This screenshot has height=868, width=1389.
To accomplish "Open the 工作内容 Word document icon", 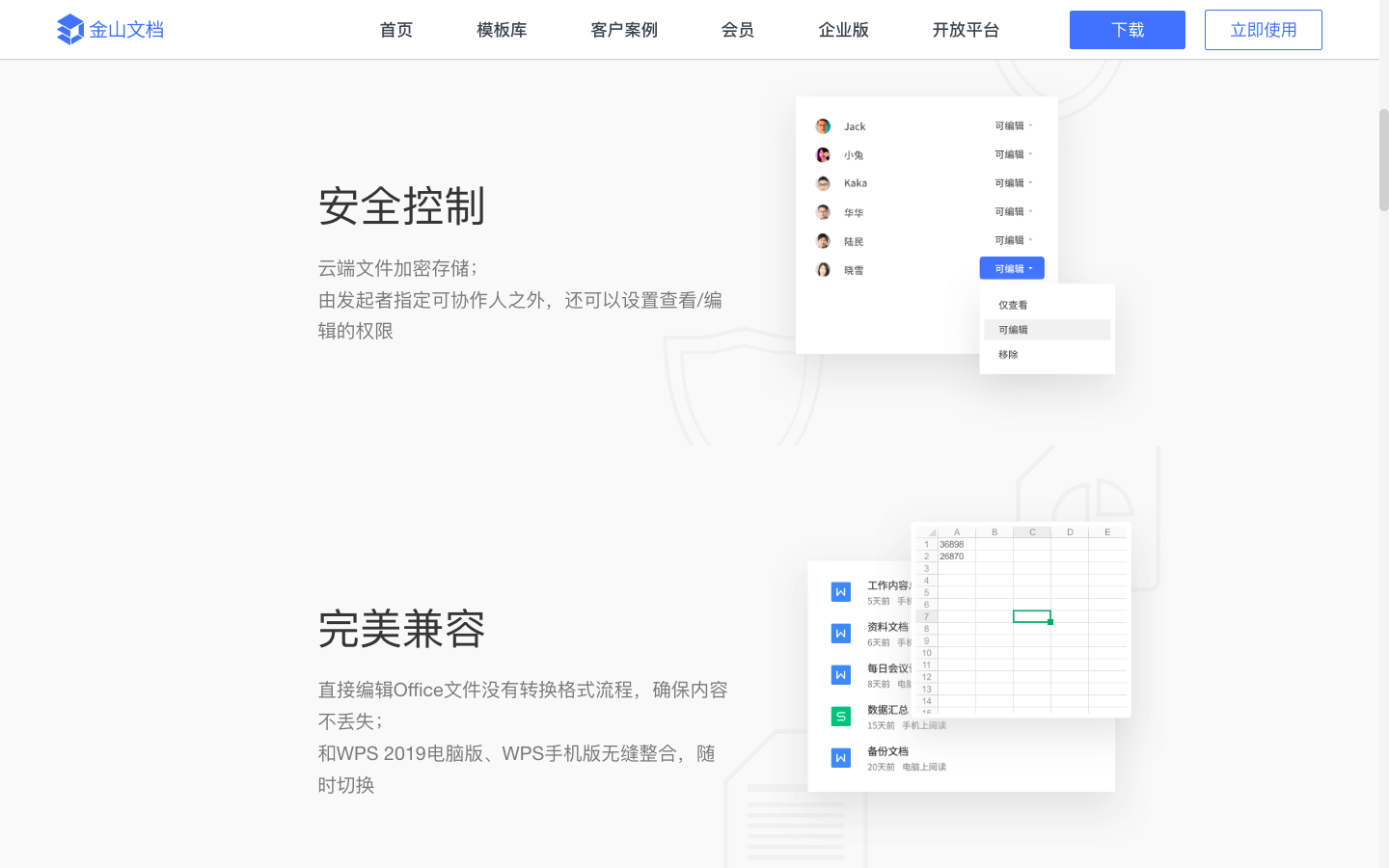I will [840, 591].
